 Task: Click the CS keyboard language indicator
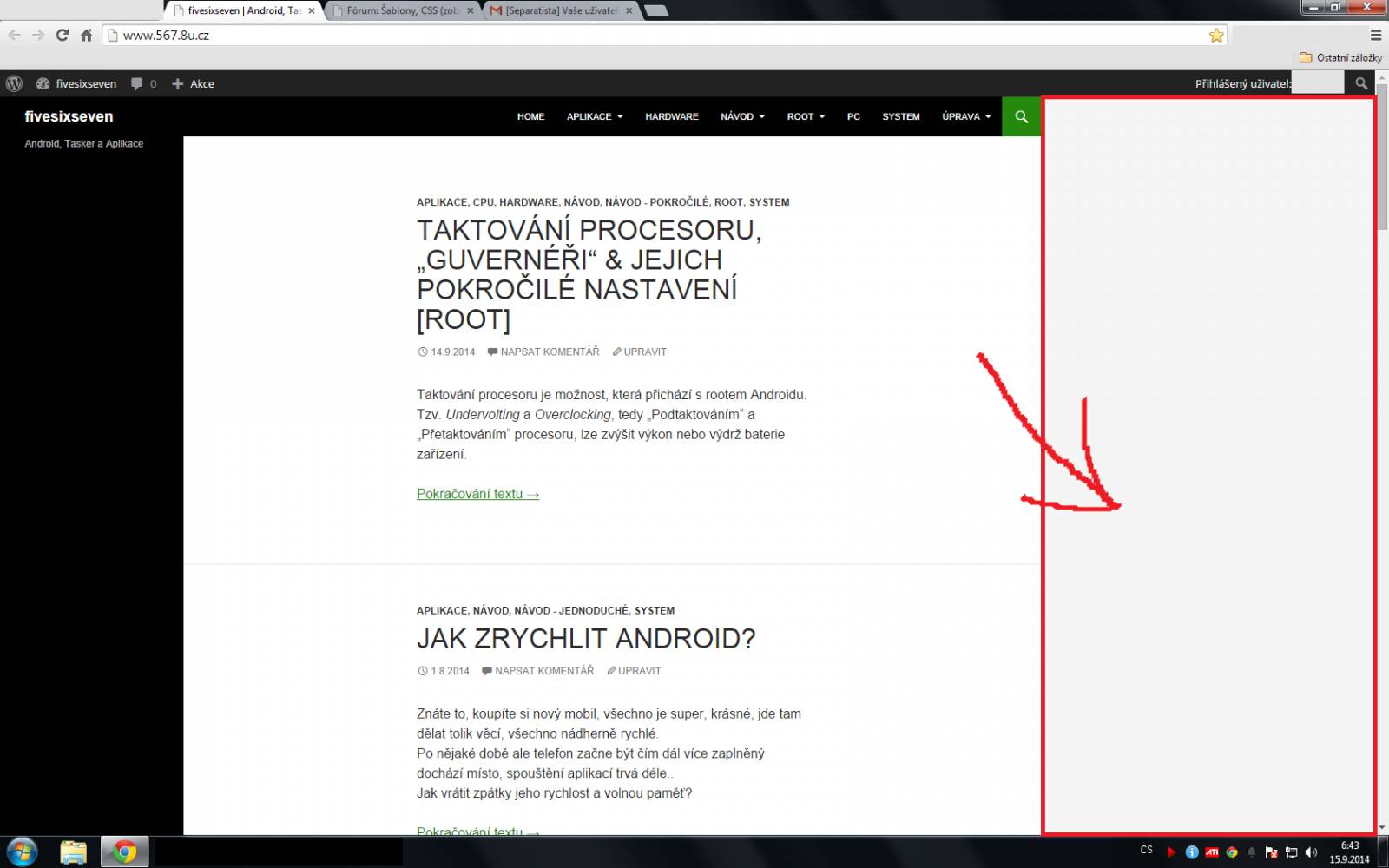[1146, 850]
